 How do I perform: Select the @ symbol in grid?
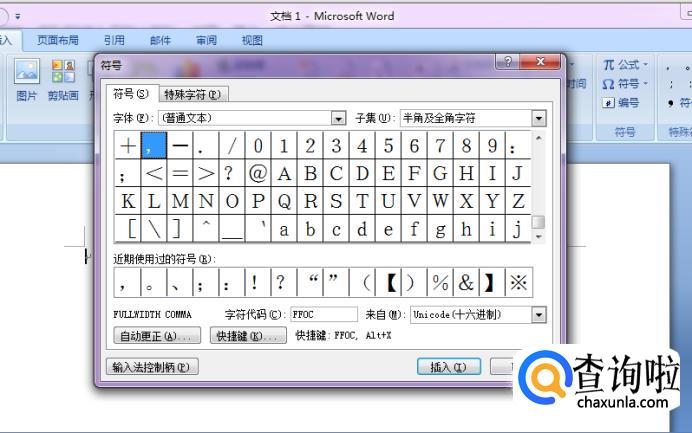click(x=258, y=173)
